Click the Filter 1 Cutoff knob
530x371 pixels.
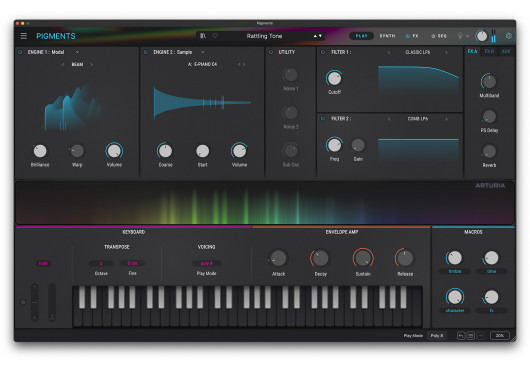pyautogui.click(x=334, y=78)
